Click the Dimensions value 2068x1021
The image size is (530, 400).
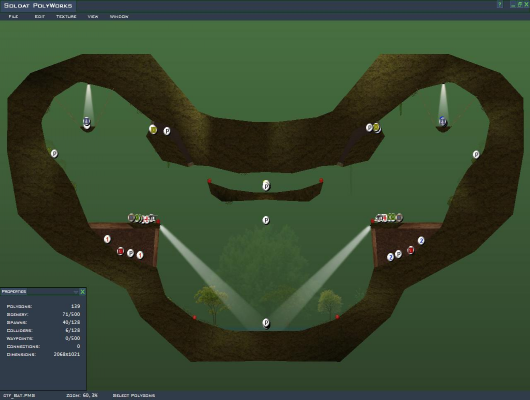[67, 354]
